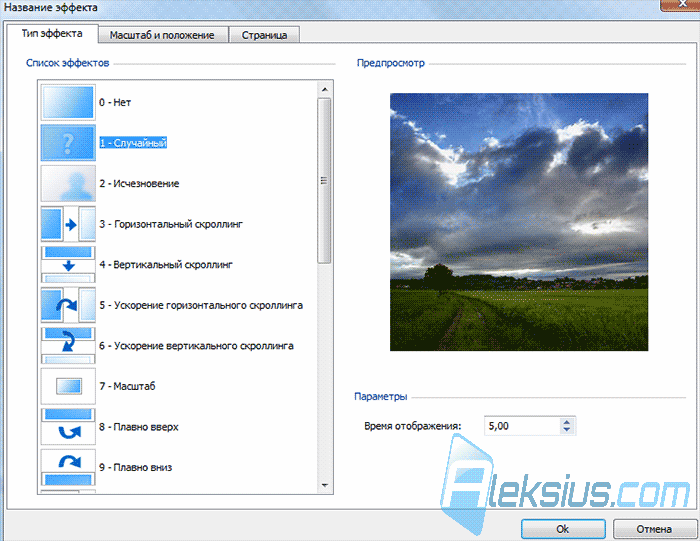The height and width of the screenshot is (541, 700).
Task: Select the Ускорение вертикального скроллинга icon
Action: [x=68, y=346]
